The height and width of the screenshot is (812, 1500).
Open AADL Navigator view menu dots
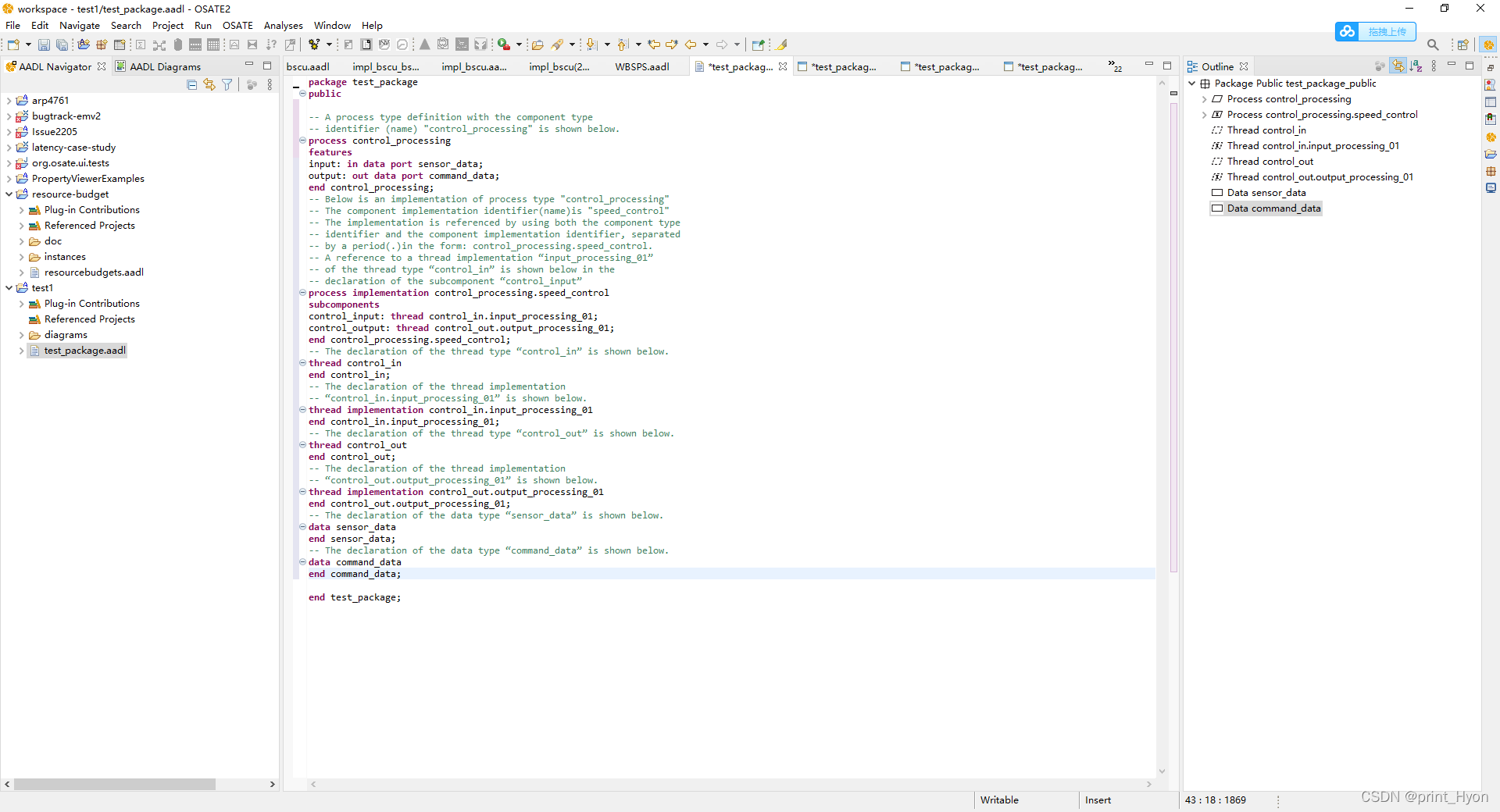pos(270,84)
